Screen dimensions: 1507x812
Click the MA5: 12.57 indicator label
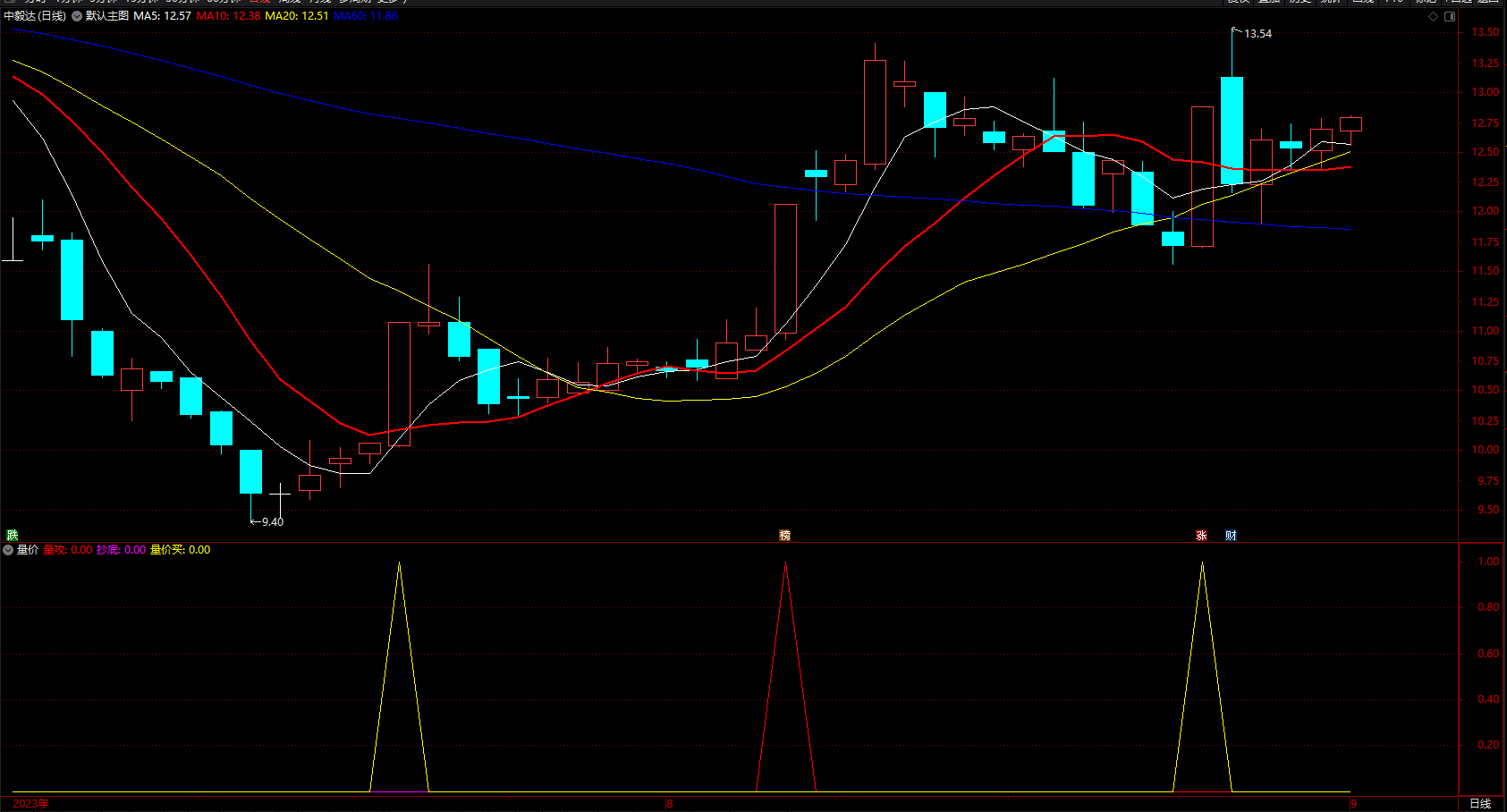coord(163,16)
